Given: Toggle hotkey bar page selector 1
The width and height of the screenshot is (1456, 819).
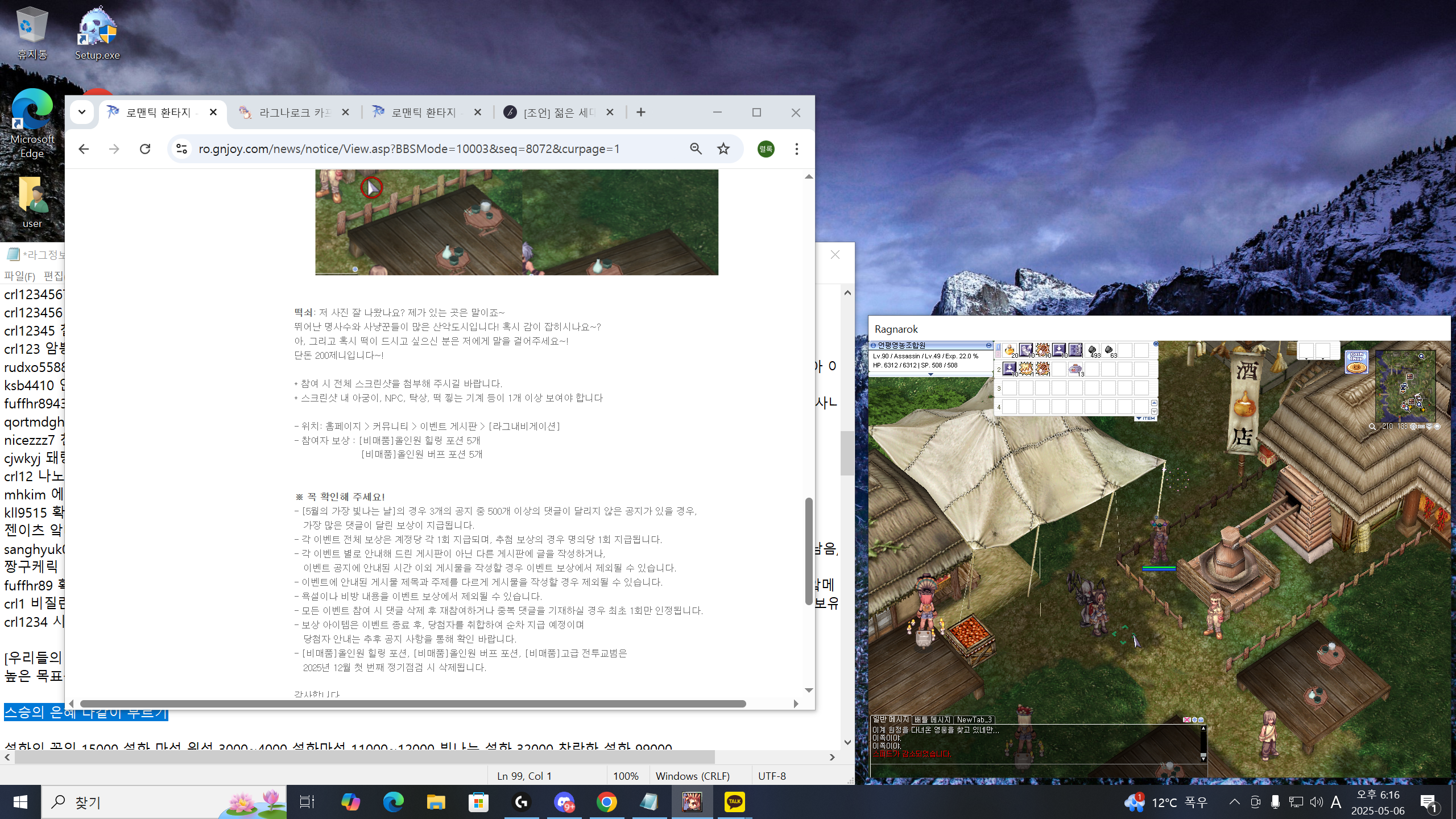Looking at the screenshot, I should point(998,347).
